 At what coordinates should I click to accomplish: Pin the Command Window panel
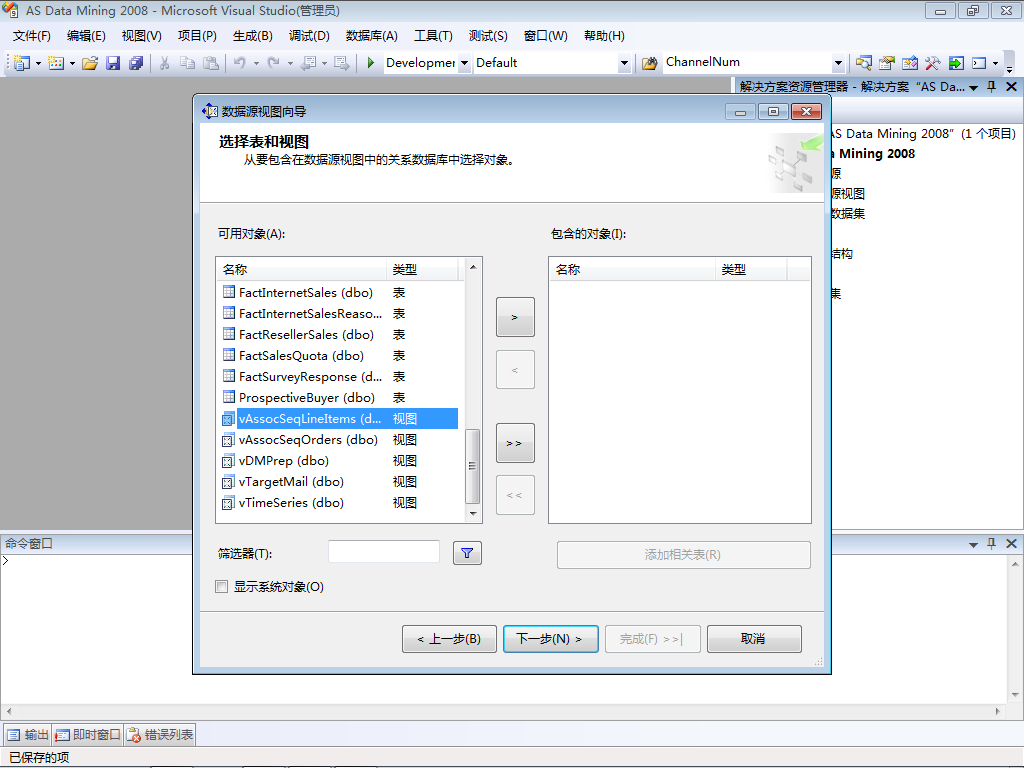[x=991, y=543]
